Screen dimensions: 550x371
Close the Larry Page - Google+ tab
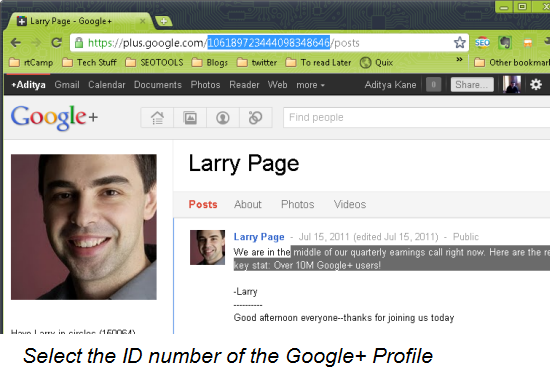(x=142, y=21)
